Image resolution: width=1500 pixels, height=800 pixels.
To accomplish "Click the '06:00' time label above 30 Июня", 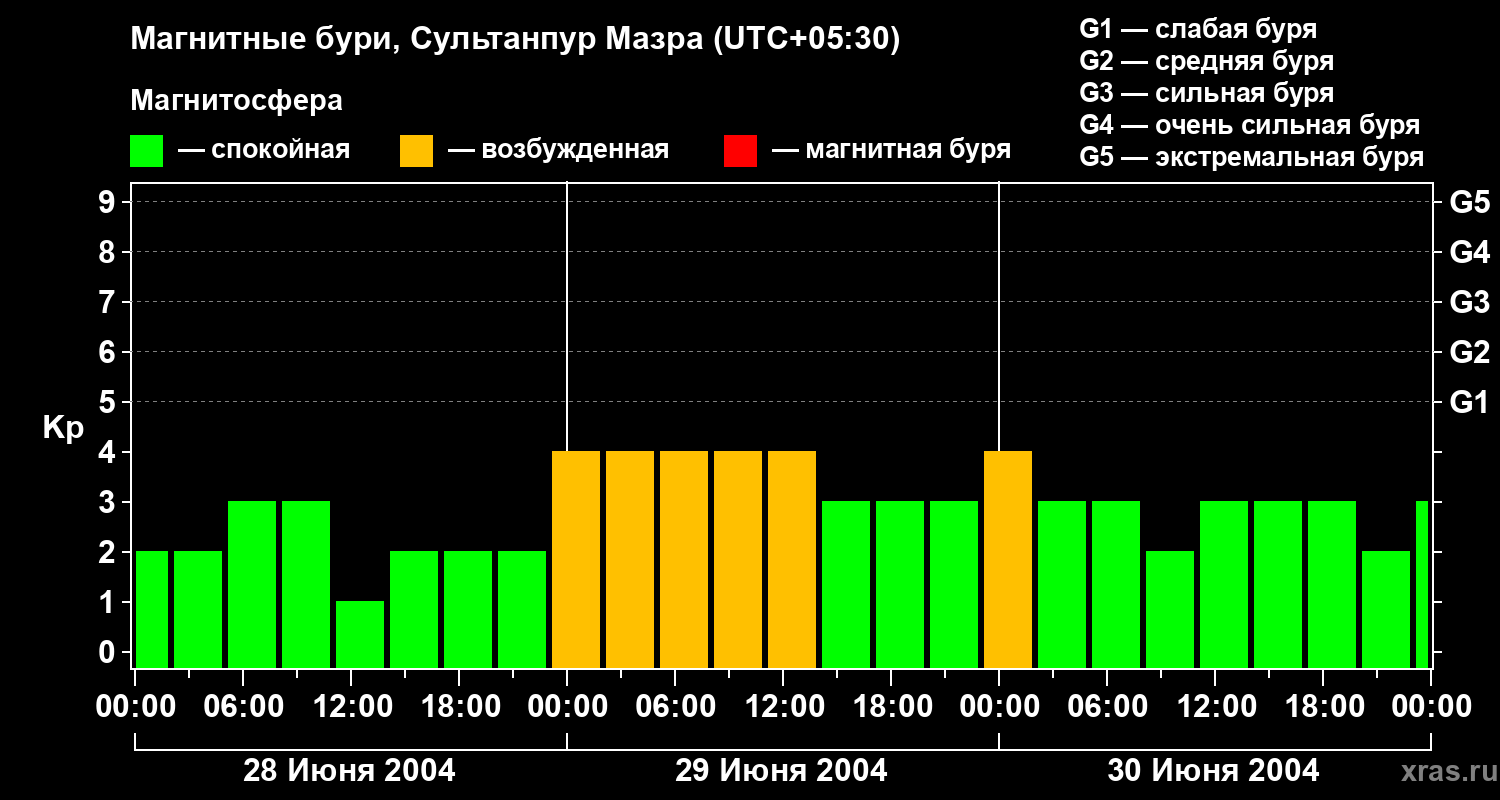I will point(1108,707).
